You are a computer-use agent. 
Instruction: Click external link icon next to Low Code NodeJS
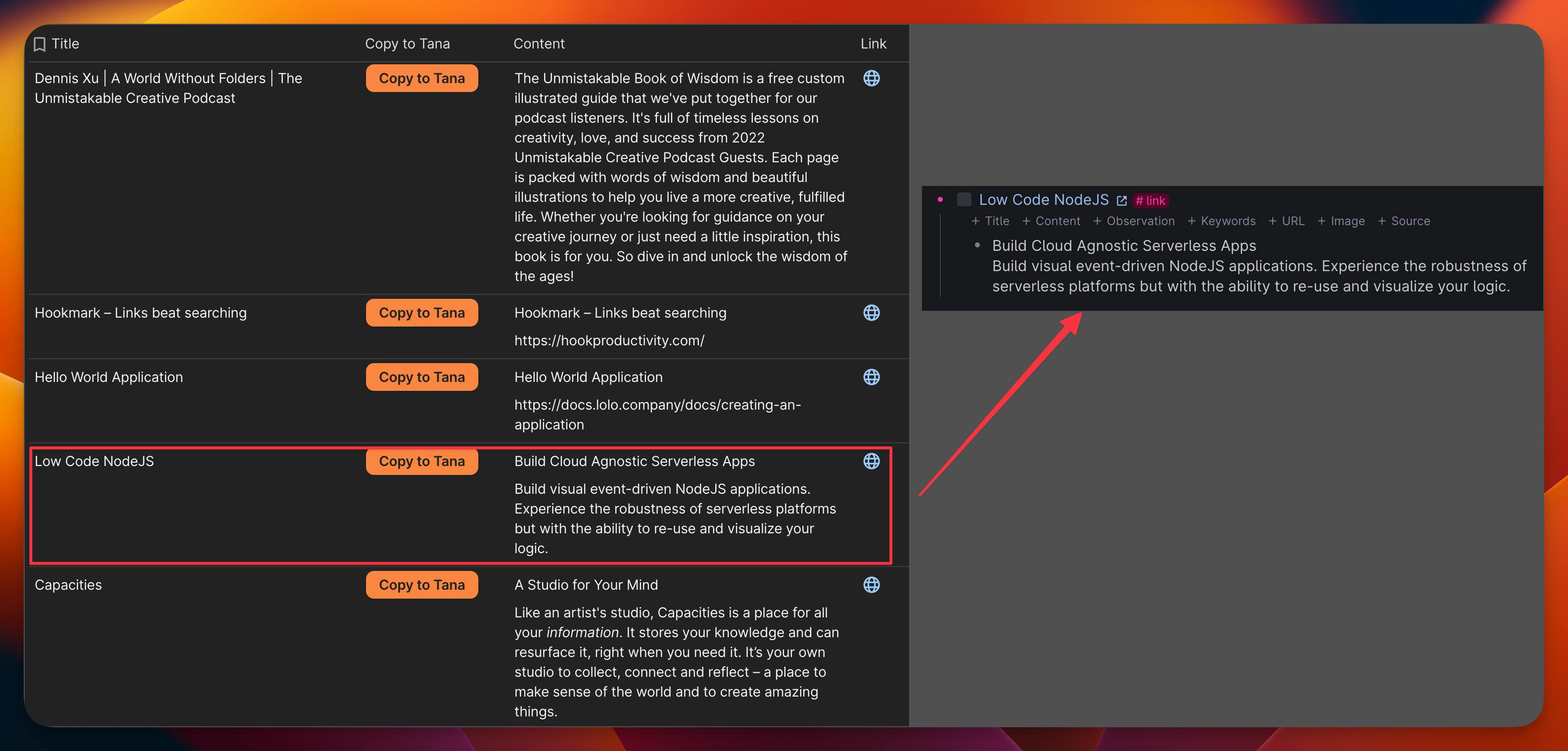(1121, 201)
